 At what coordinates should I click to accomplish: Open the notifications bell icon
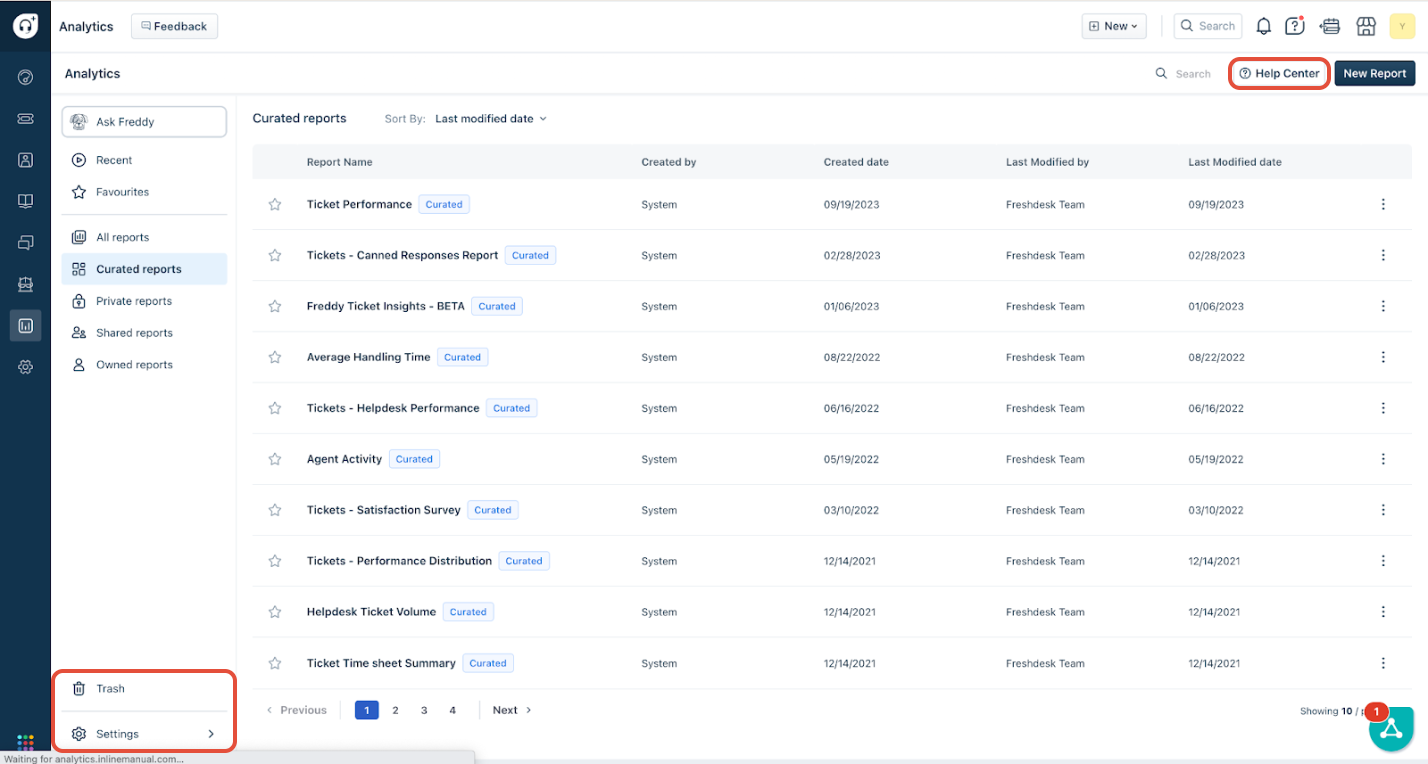1264,26
